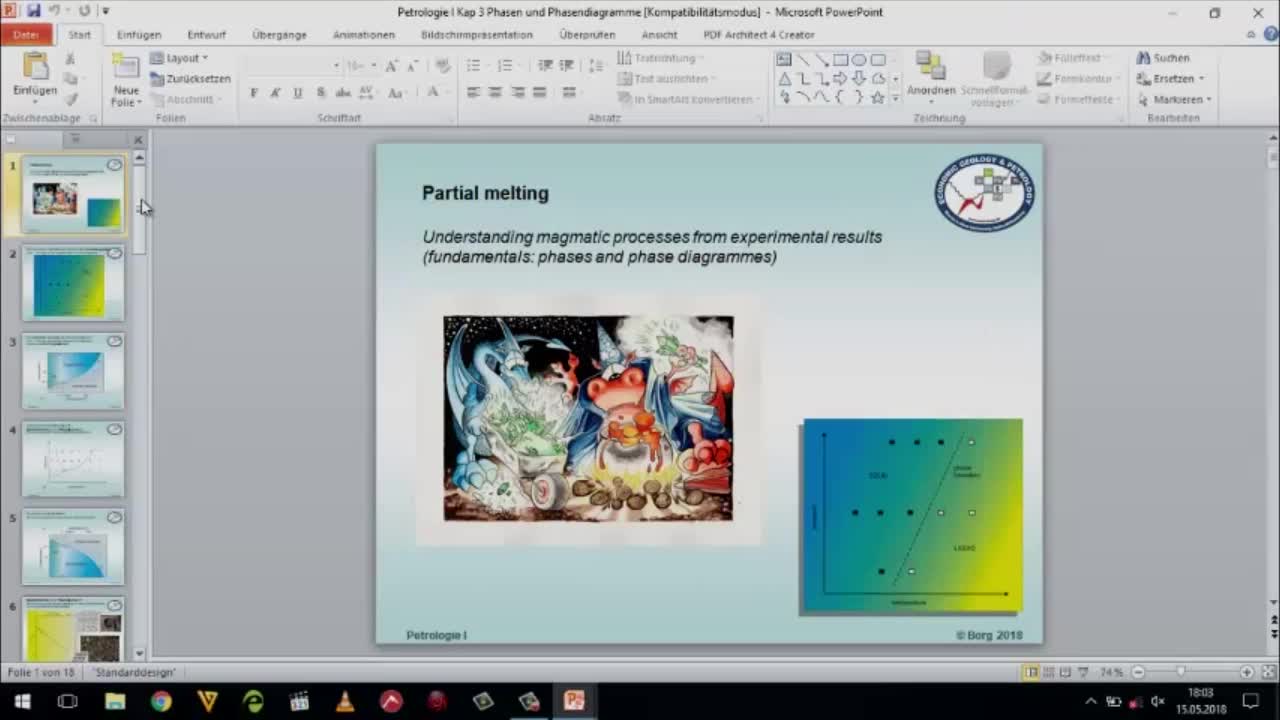
Task: Click the Einfügen paste icon
Action: point(35,66)
